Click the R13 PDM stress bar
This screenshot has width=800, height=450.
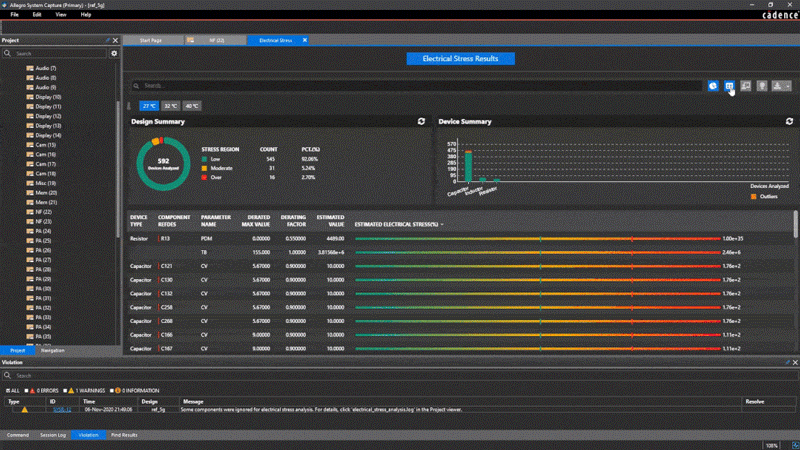(538, 239)
